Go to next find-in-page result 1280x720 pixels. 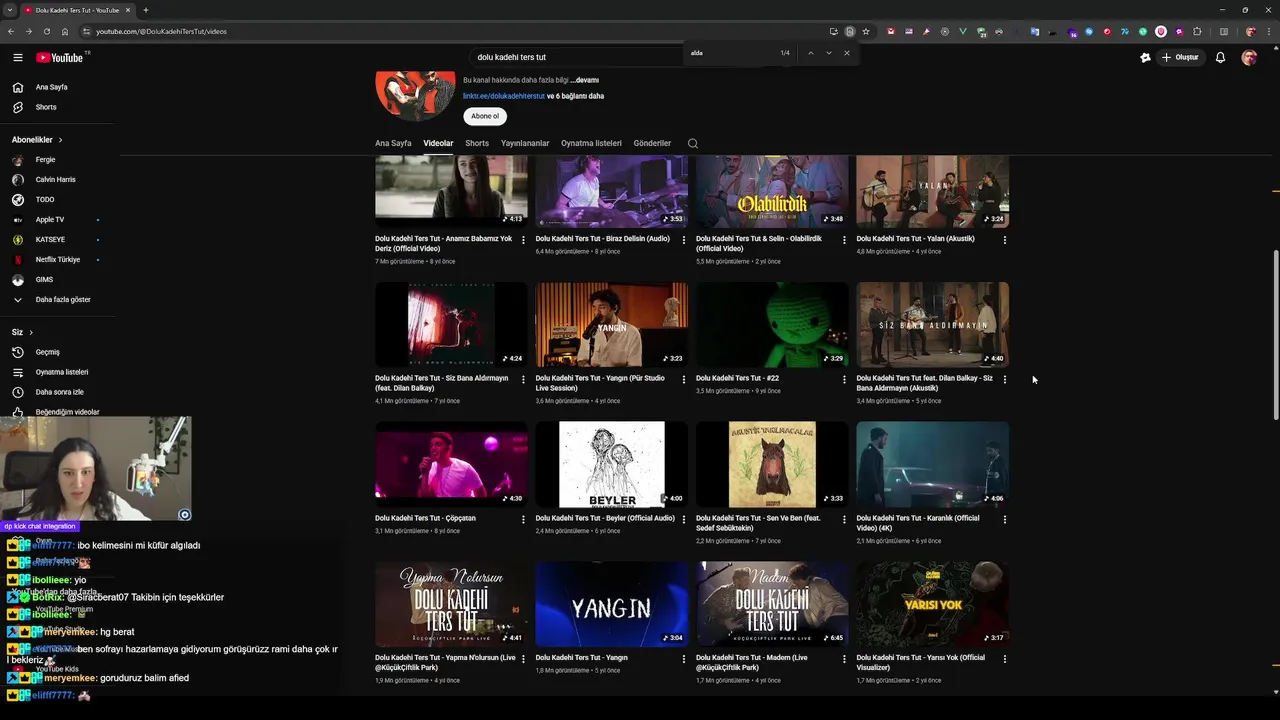click(829, 53)
